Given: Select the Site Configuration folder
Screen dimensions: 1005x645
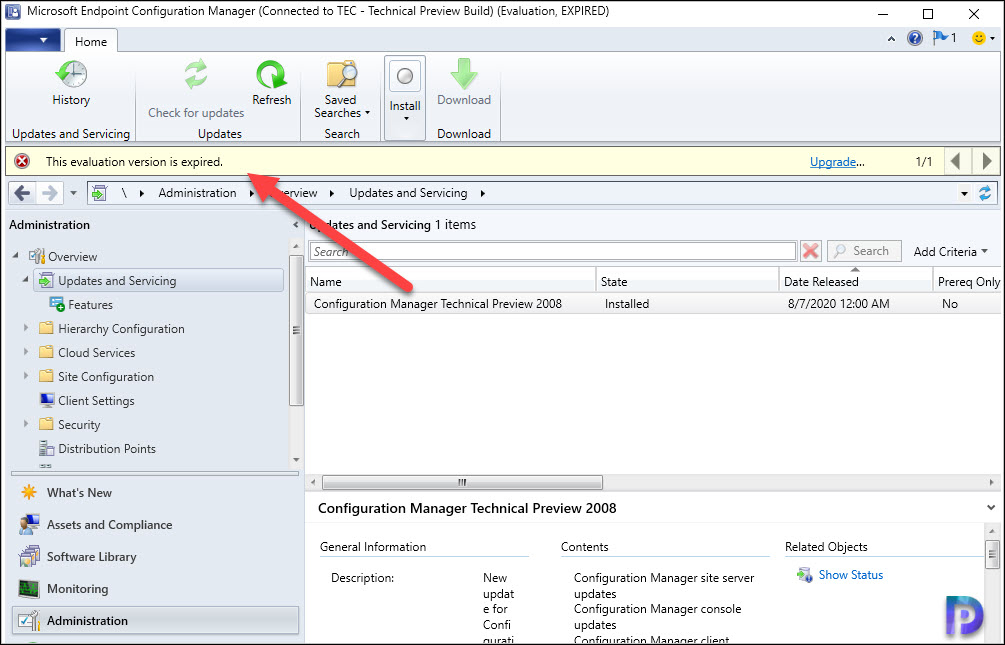Looking at the screenshot, I should (106, 376).
